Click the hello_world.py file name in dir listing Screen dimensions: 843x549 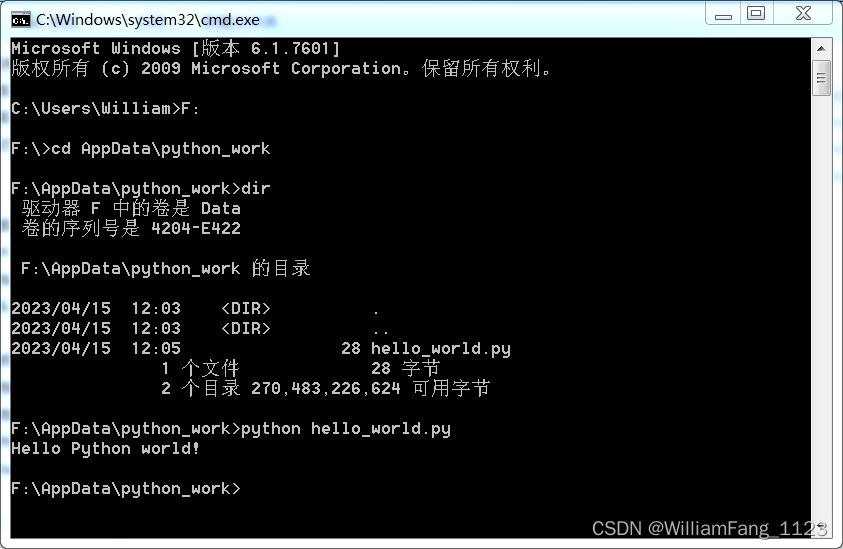click(440, 349)
